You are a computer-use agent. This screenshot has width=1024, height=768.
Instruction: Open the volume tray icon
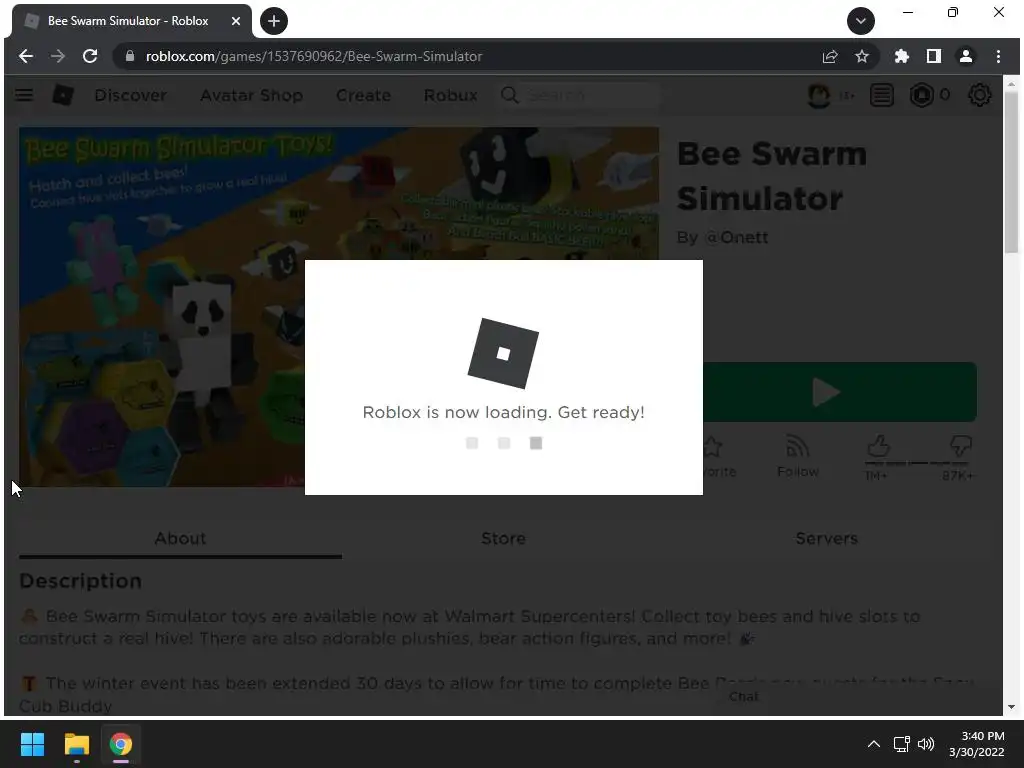926,744
